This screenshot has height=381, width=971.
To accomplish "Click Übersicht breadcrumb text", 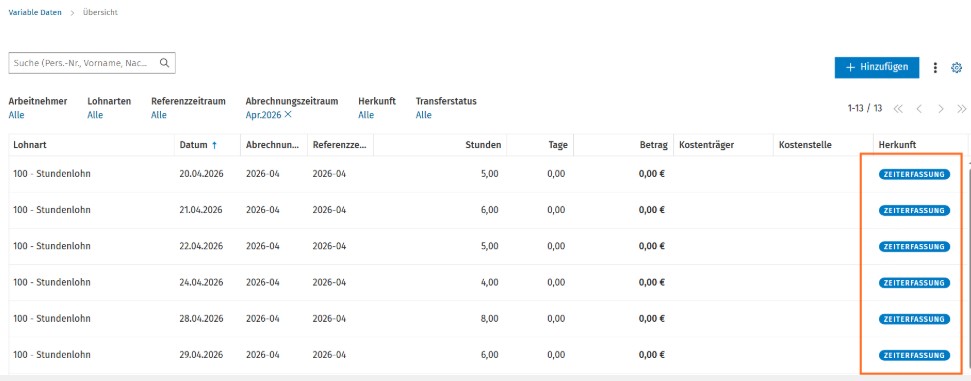I will [100, 12].
